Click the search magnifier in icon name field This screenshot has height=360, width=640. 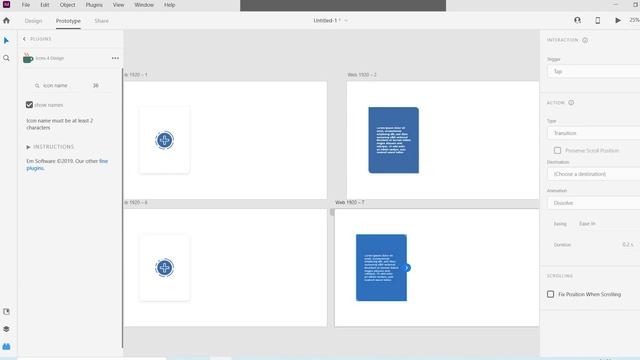coord(37,86)
